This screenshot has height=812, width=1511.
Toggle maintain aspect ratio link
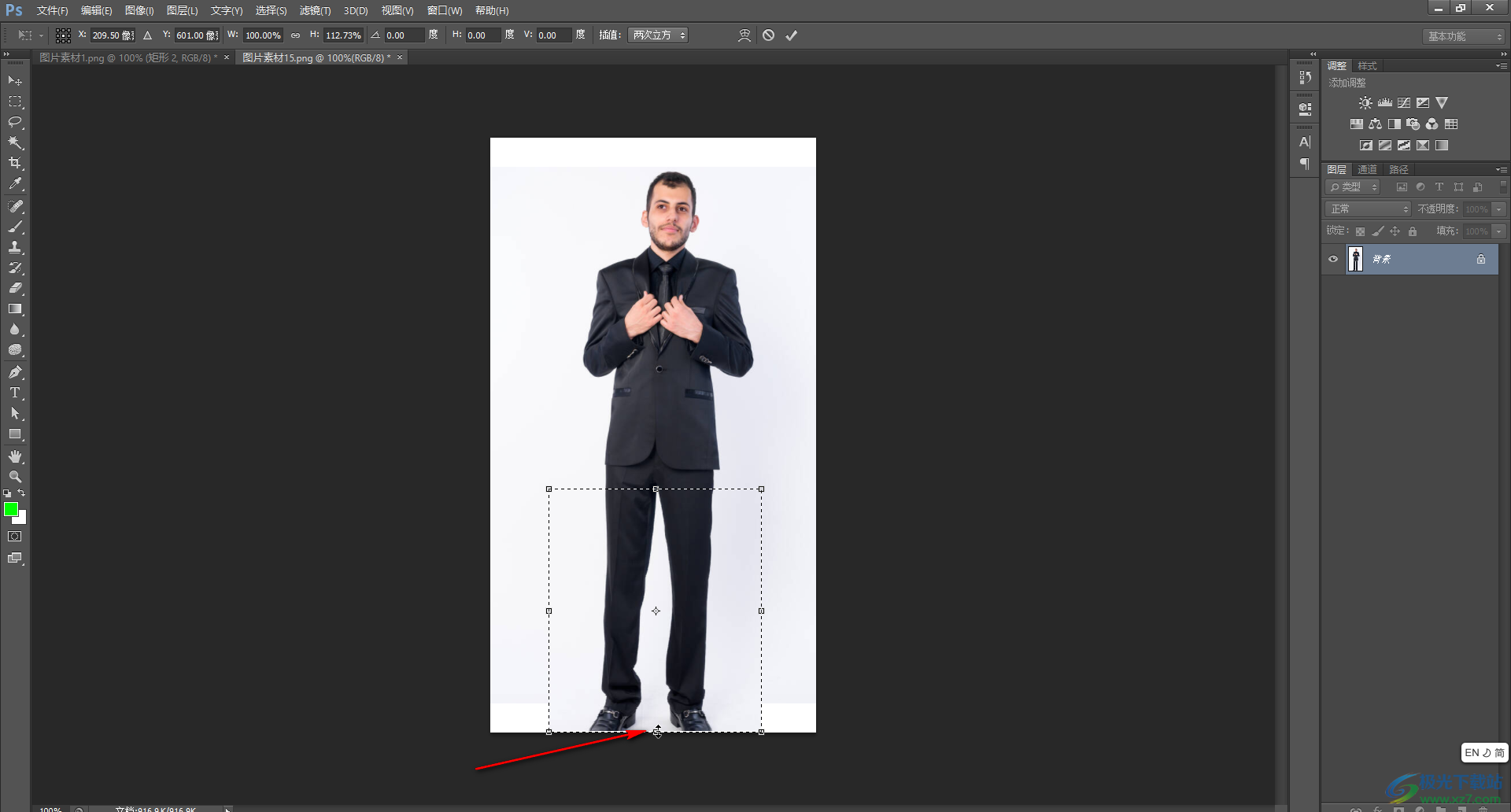point(296,35)
